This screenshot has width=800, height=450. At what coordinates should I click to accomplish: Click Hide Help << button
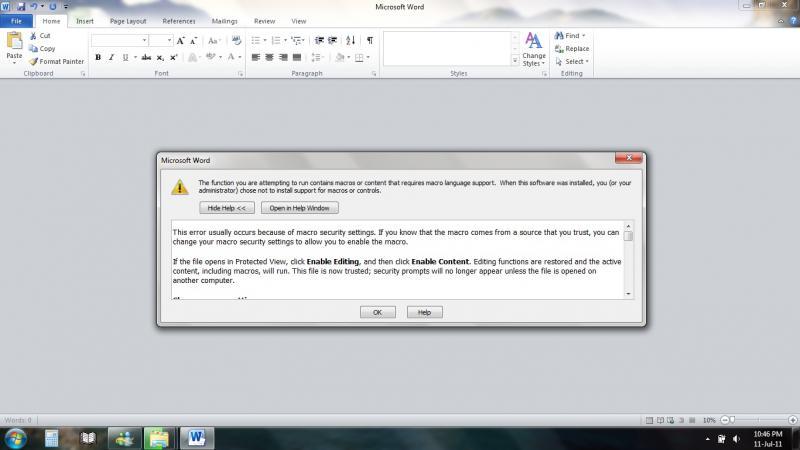[x=227, y=208]
